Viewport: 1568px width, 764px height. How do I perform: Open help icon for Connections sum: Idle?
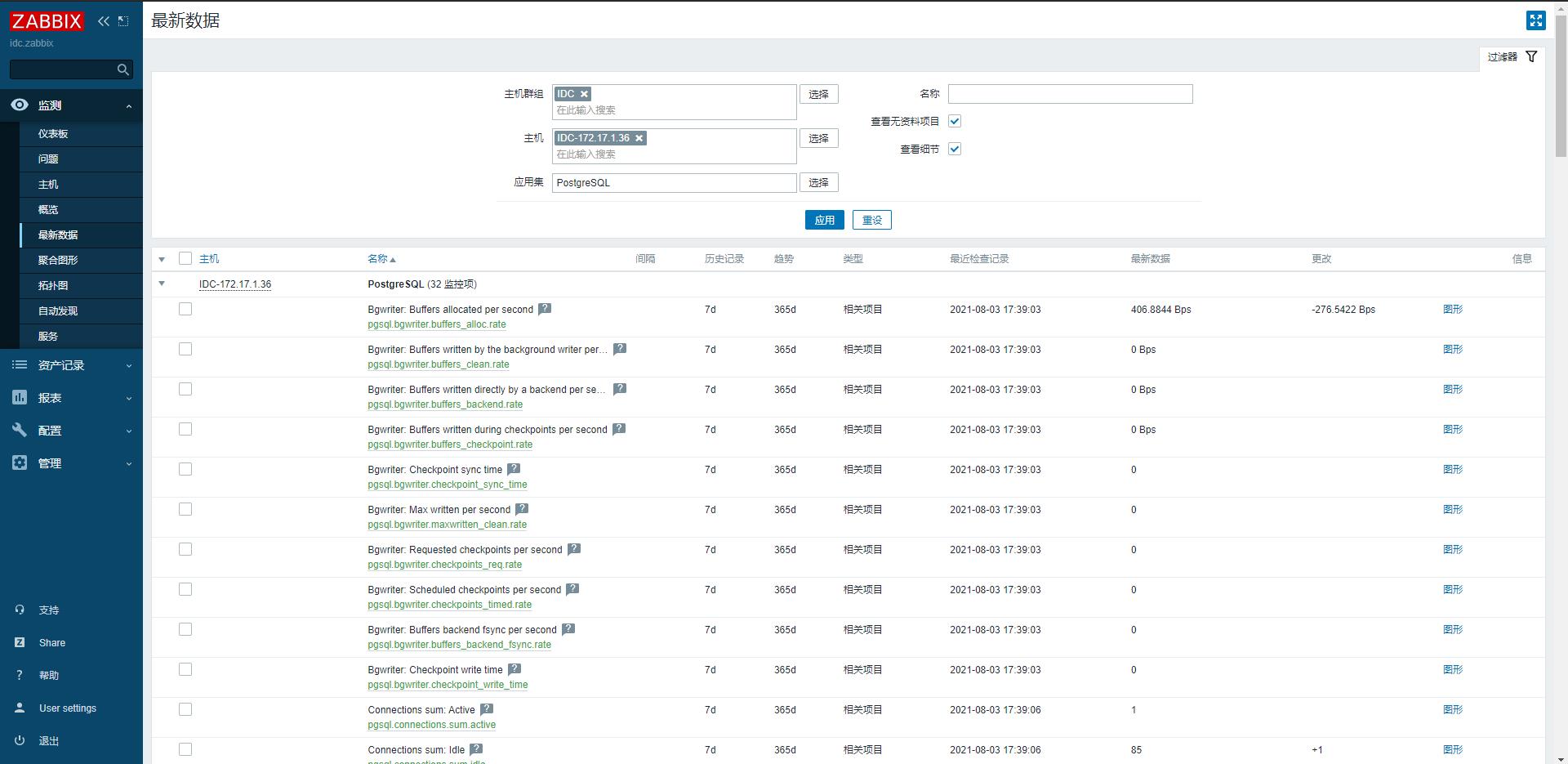tap(476, 749)
